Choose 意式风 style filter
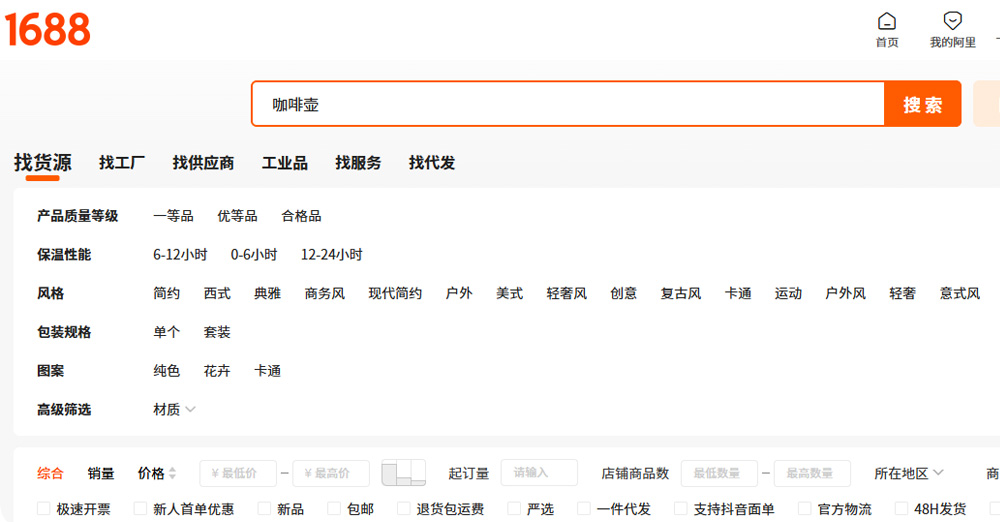The height and width of the screenshot is (522, 1000). click(960, 293)
